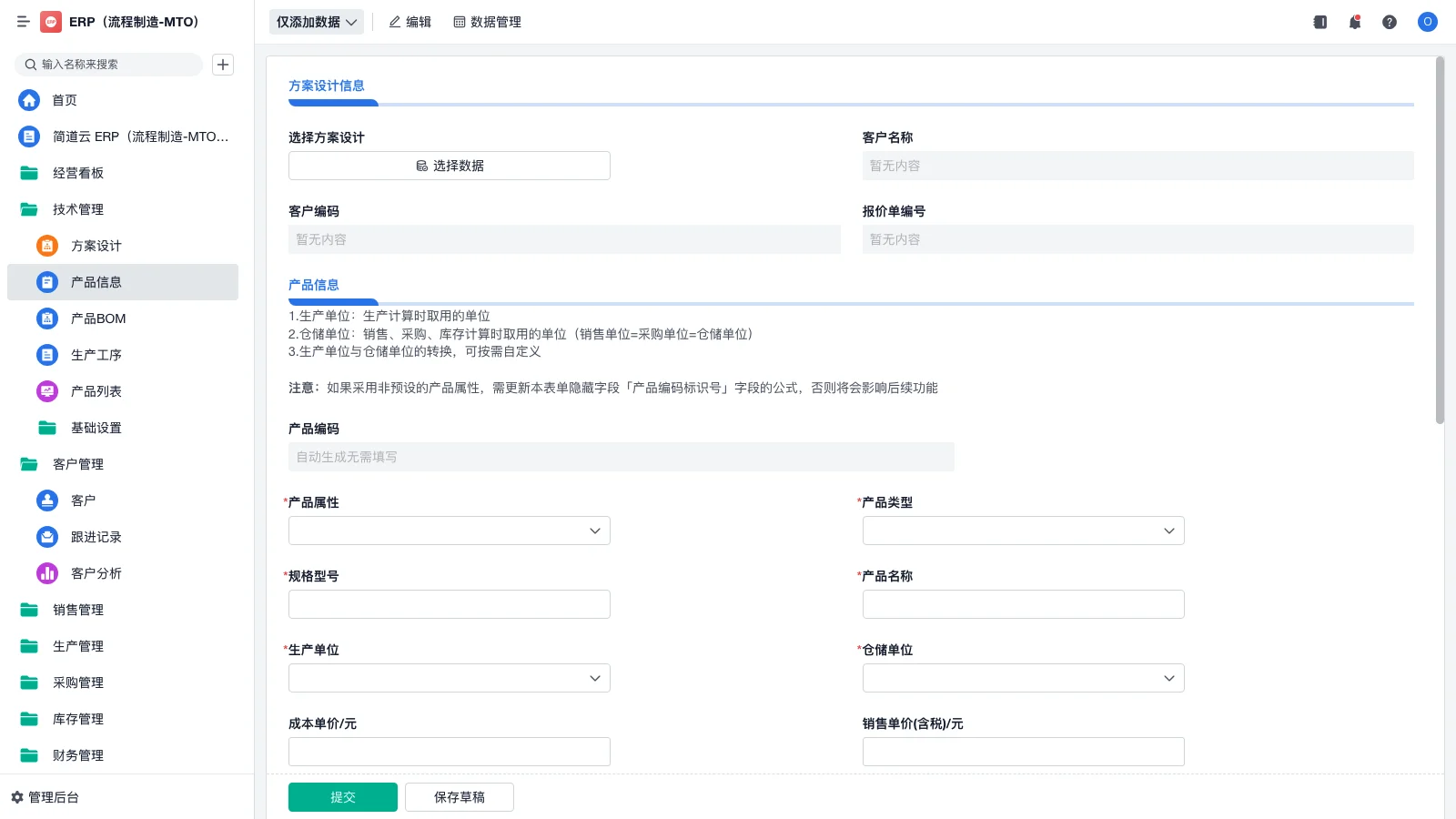The height and width of the screenshot is (819, 1456).
Task: Click the 保存草稿 button
Action: click(x=460, y=796)
